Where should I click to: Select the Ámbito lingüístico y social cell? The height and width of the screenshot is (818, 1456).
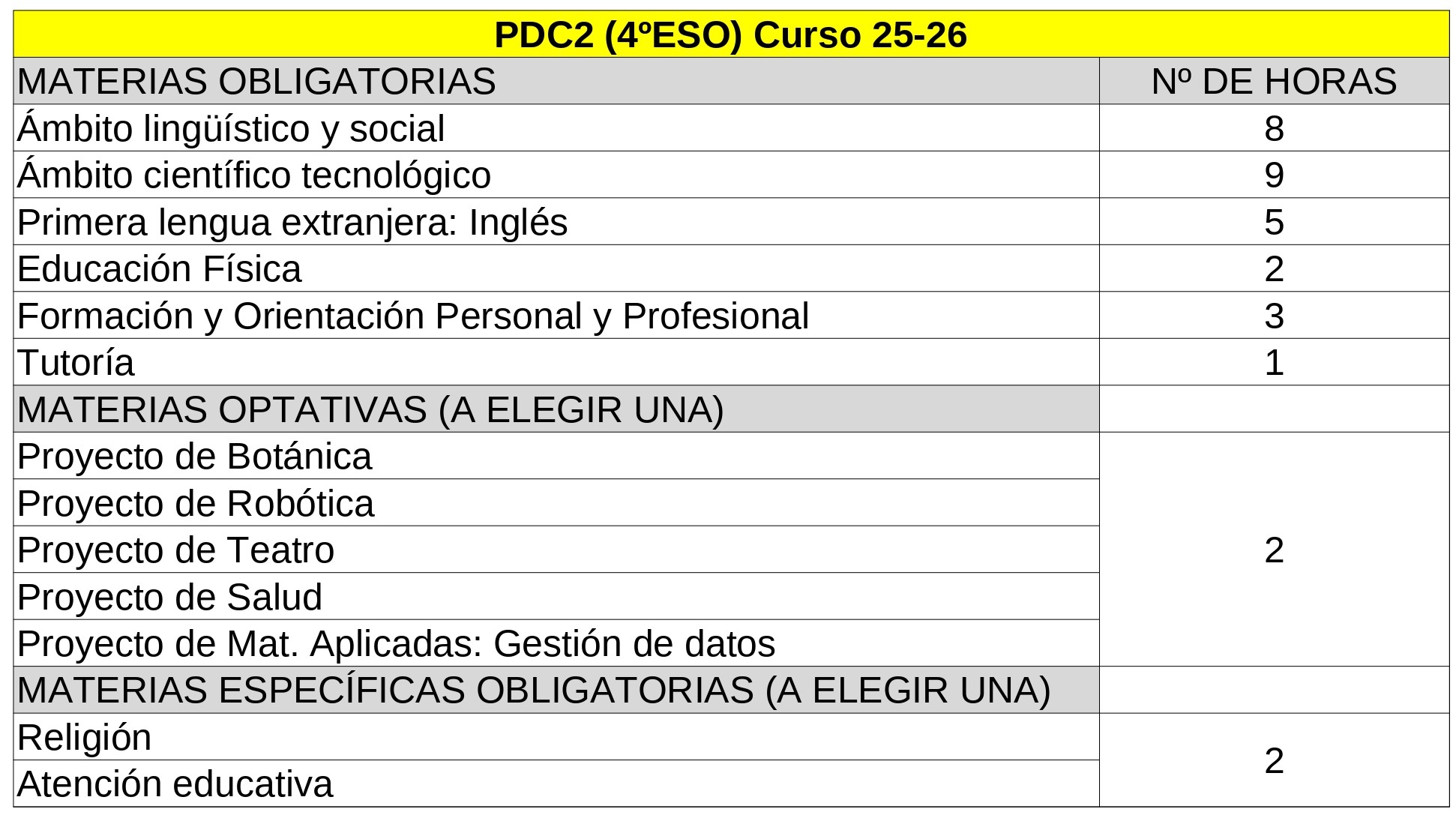pyautogui.click(x=556, y=128)
